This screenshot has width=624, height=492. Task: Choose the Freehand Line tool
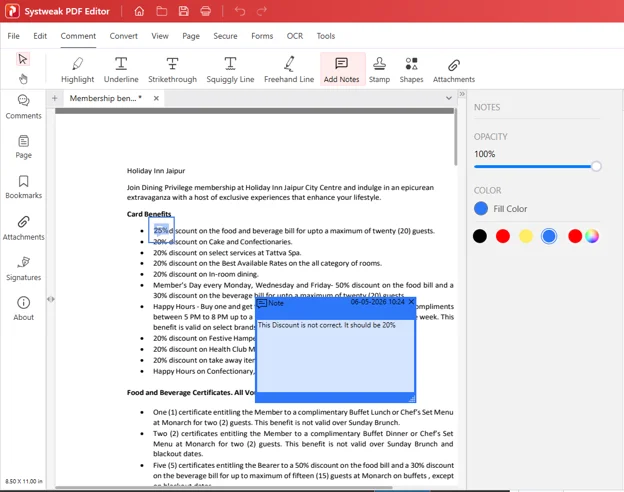click(289, 70)
